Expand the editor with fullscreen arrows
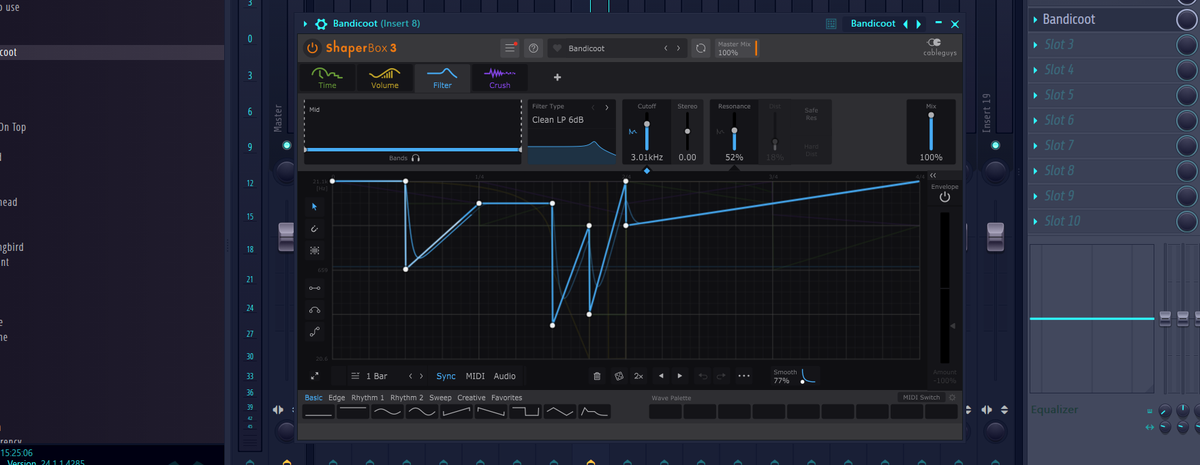Screen dimensions: 1200x465 [314, 376]
